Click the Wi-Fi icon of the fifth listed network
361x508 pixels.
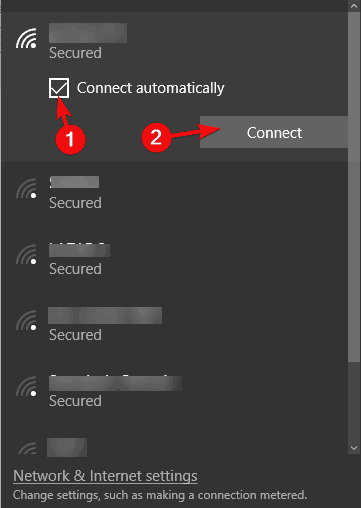tap(26, 387)
